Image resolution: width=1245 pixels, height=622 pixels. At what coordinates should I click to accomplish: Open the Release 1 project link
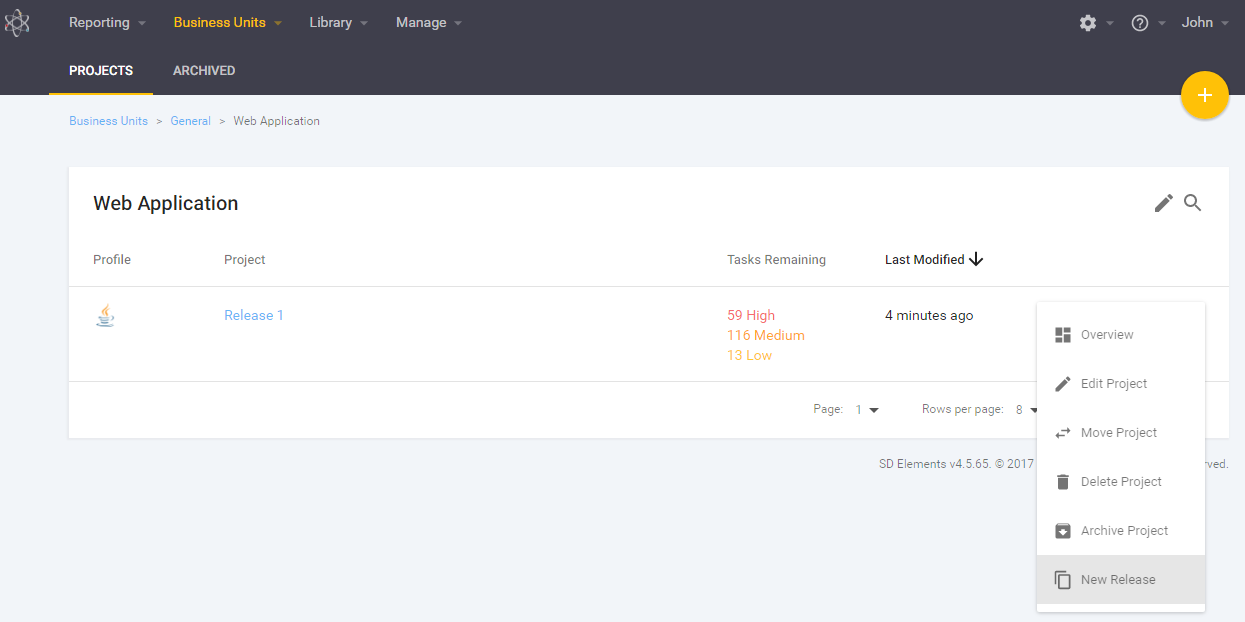254,316
